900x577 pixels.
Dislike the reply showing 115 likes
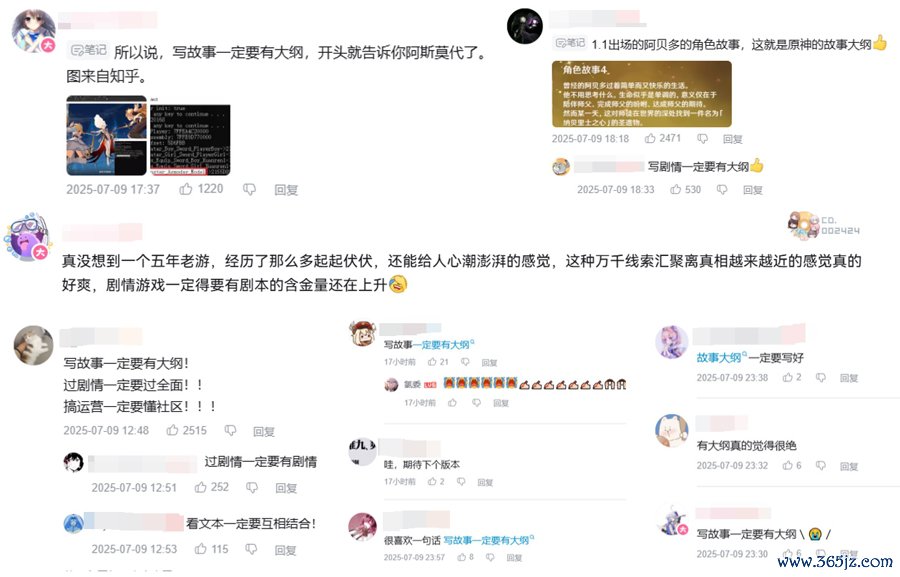(x=251, y=549)
